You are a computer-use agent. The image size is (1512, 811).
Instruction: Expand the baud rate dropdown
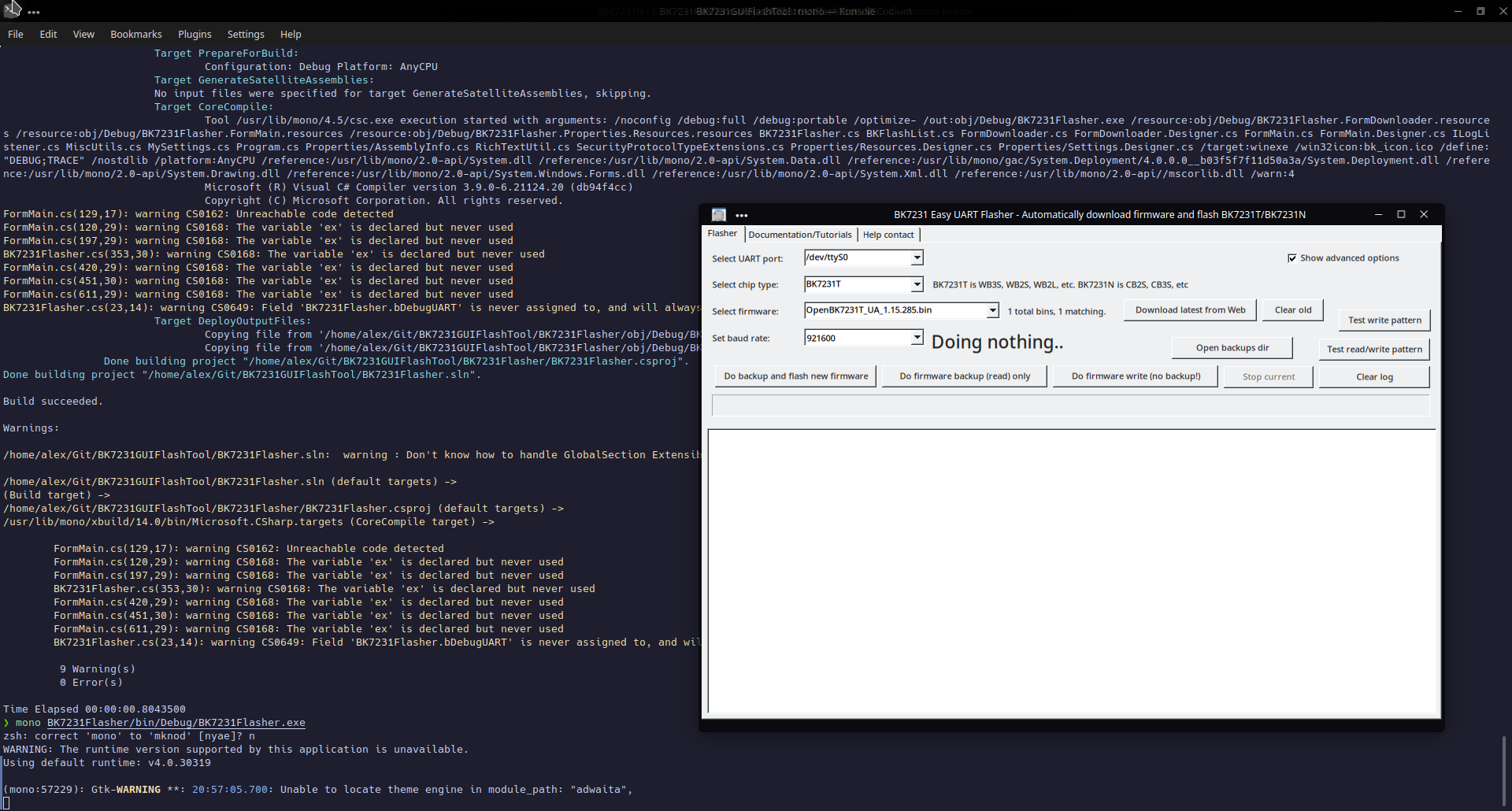[x=917, y=338]
